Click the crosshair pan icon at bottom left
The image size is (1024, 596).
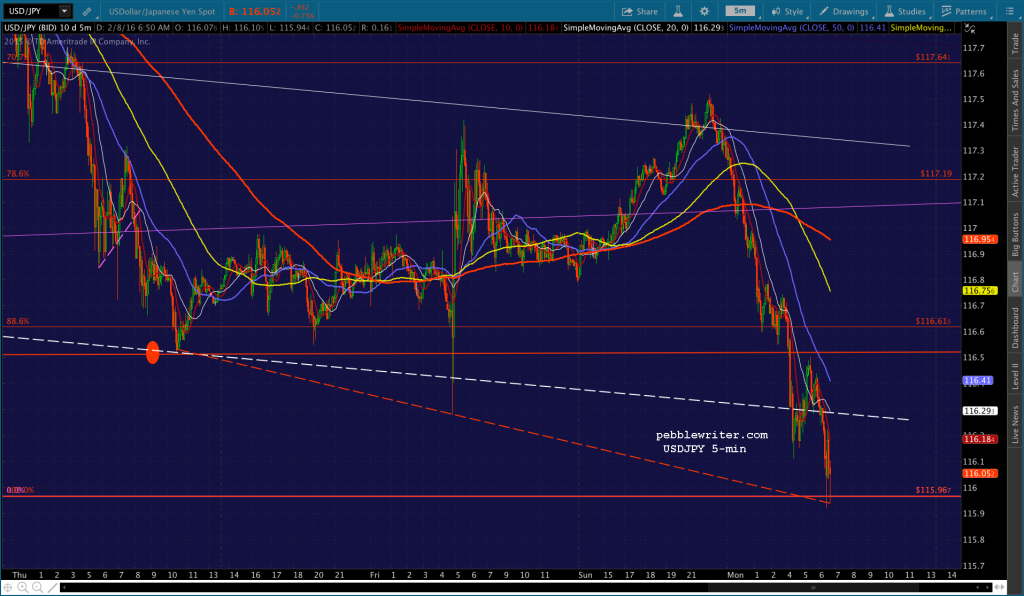click(x=8, y=588)
